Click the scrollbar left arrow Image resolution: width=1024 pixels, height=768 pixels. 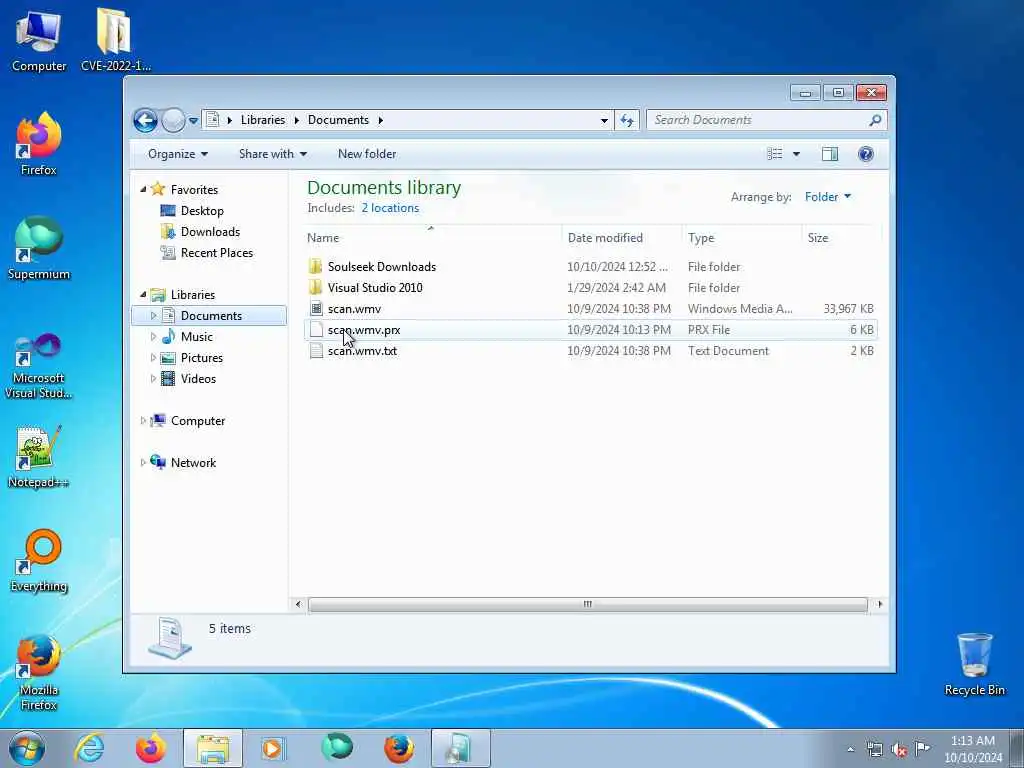click(x=298, y=604)
